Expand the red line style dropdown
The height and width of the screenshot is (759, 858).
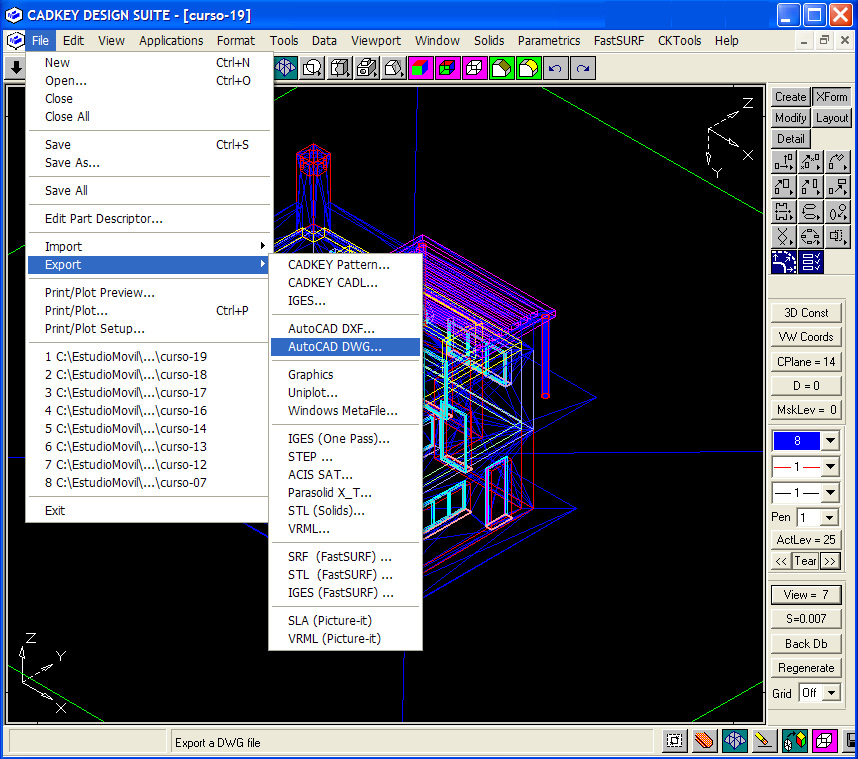(830, 467)
